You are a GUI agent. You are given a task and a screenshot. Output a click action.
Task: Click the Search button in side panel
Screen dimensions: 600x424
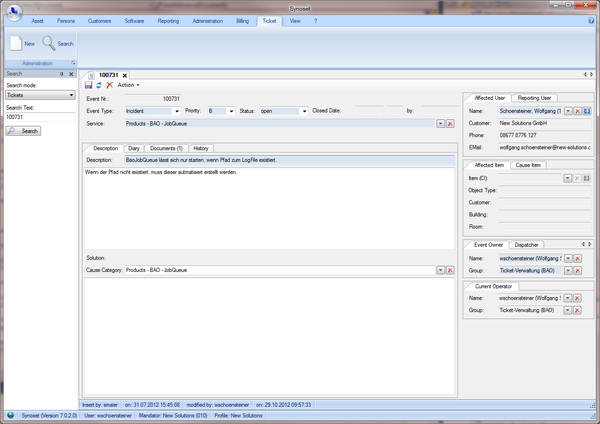tap(23, 131)
